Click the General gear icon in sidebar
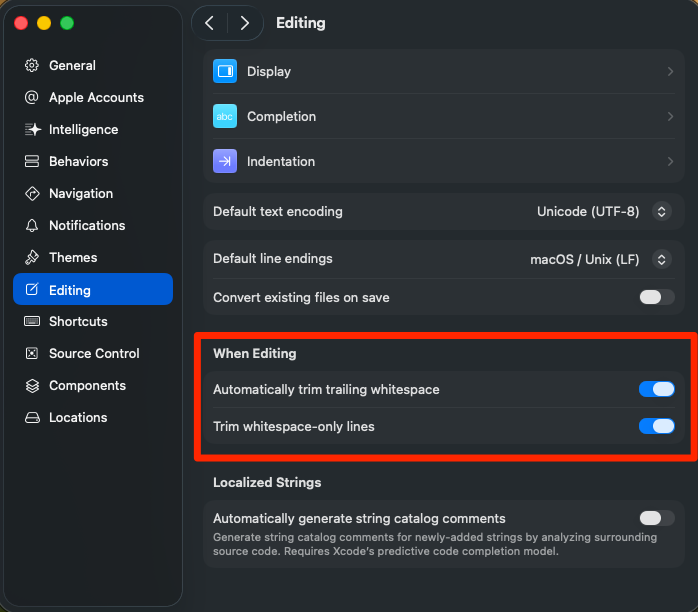The width and height of the screenshot is (698, 612). click(32, 66)
